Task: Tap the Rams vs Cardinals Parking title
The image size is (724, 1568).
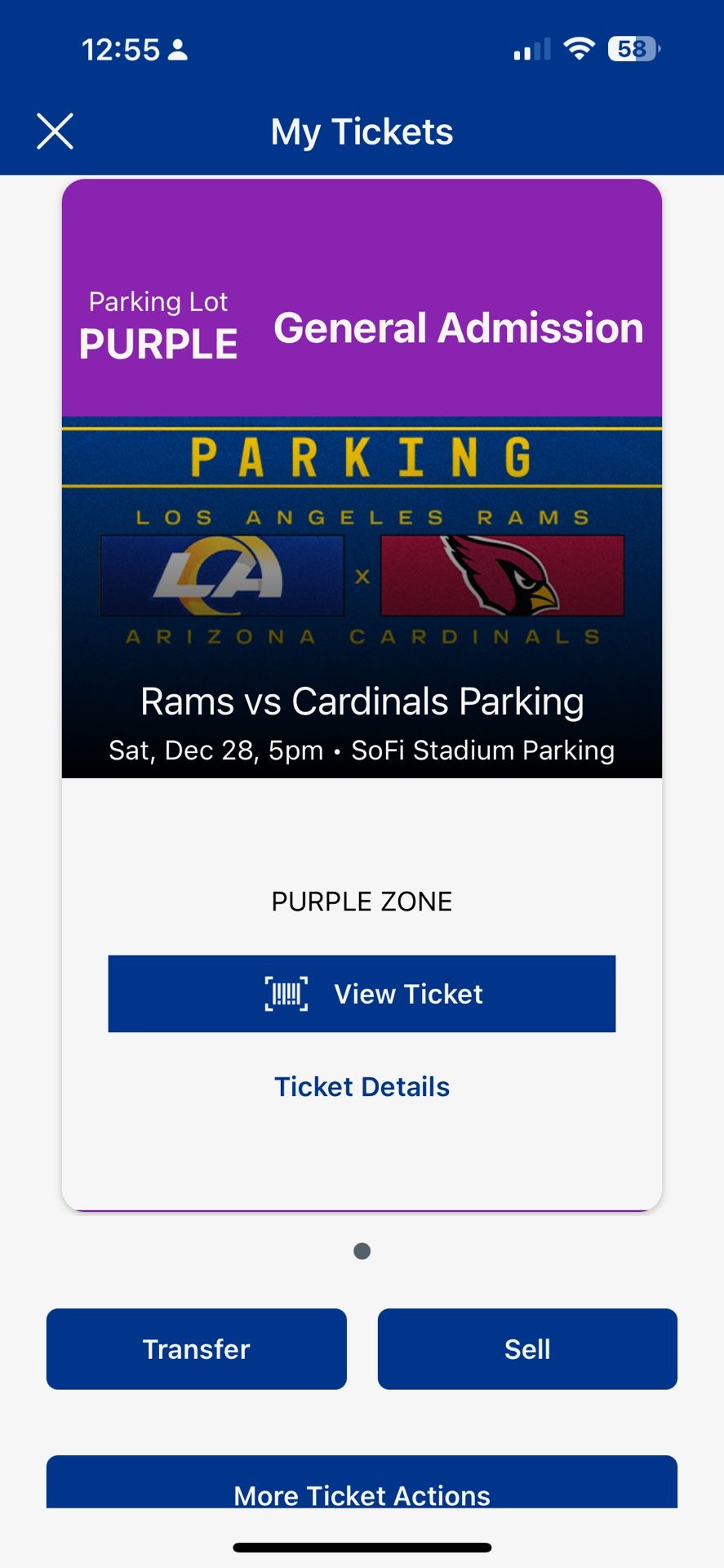Action: point(362,702)
